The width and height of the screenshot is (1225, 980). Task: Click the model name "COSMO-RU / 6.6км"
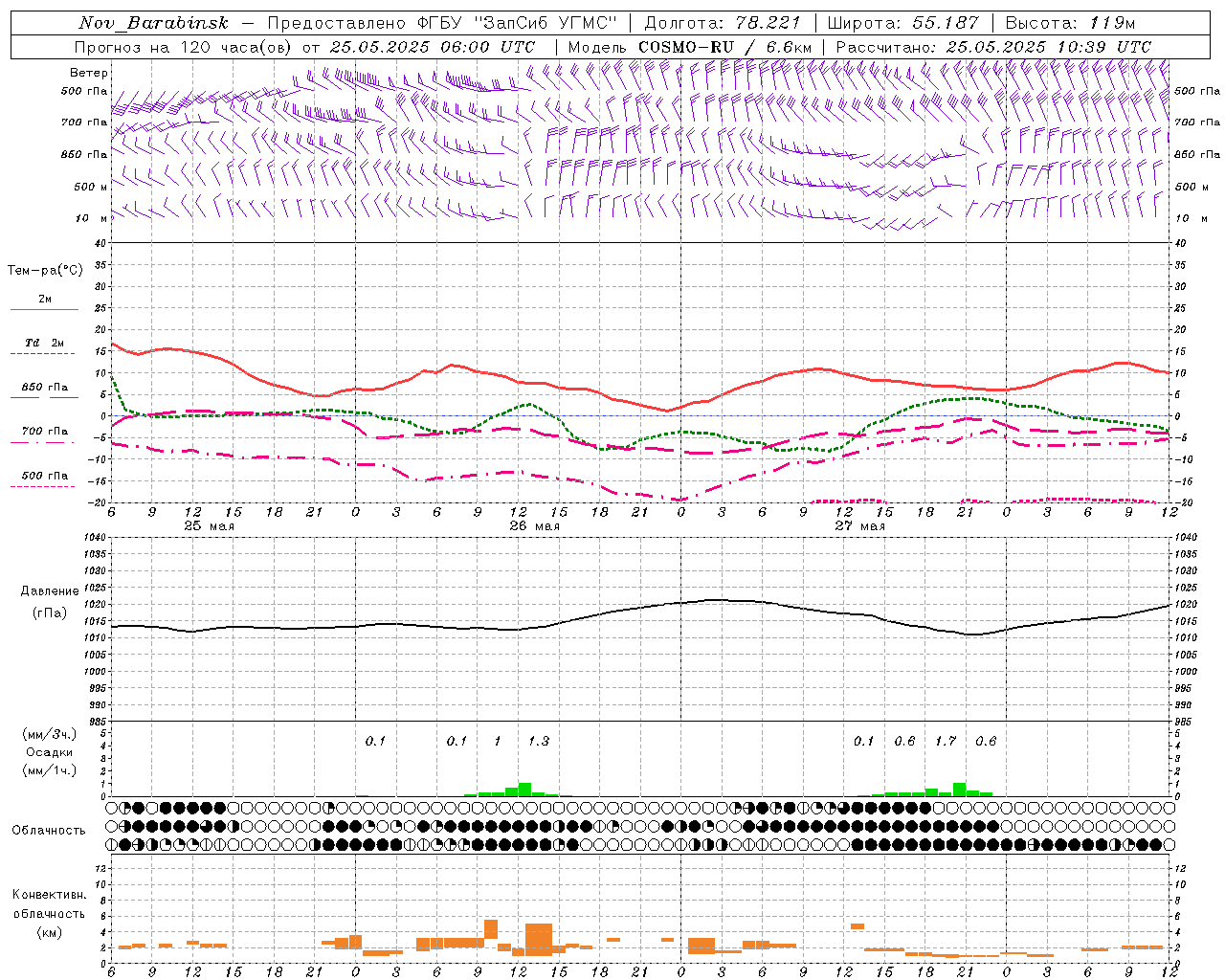point(724,47)
